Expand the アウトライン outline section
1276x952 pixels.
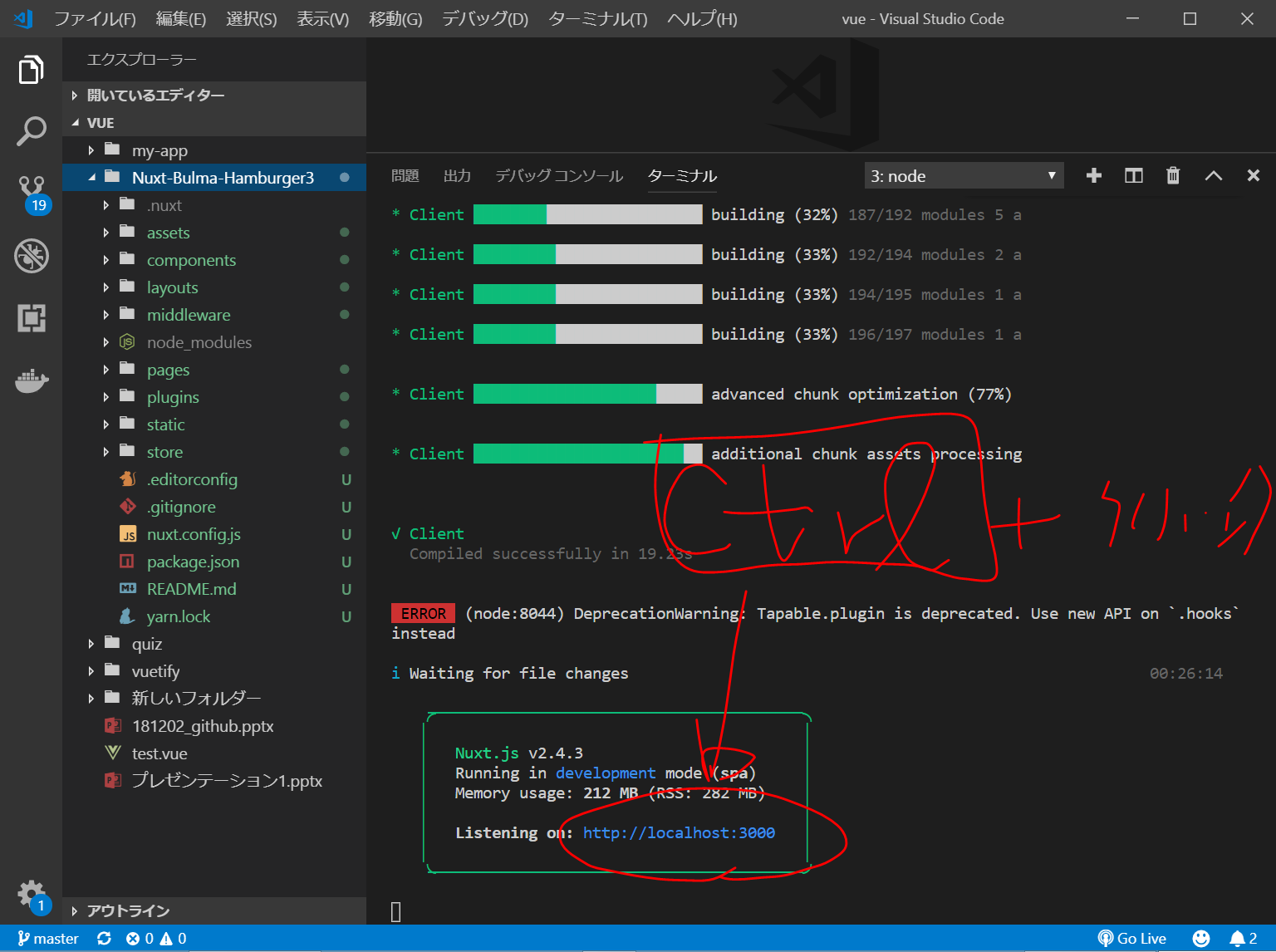click(x=128, y=911)
